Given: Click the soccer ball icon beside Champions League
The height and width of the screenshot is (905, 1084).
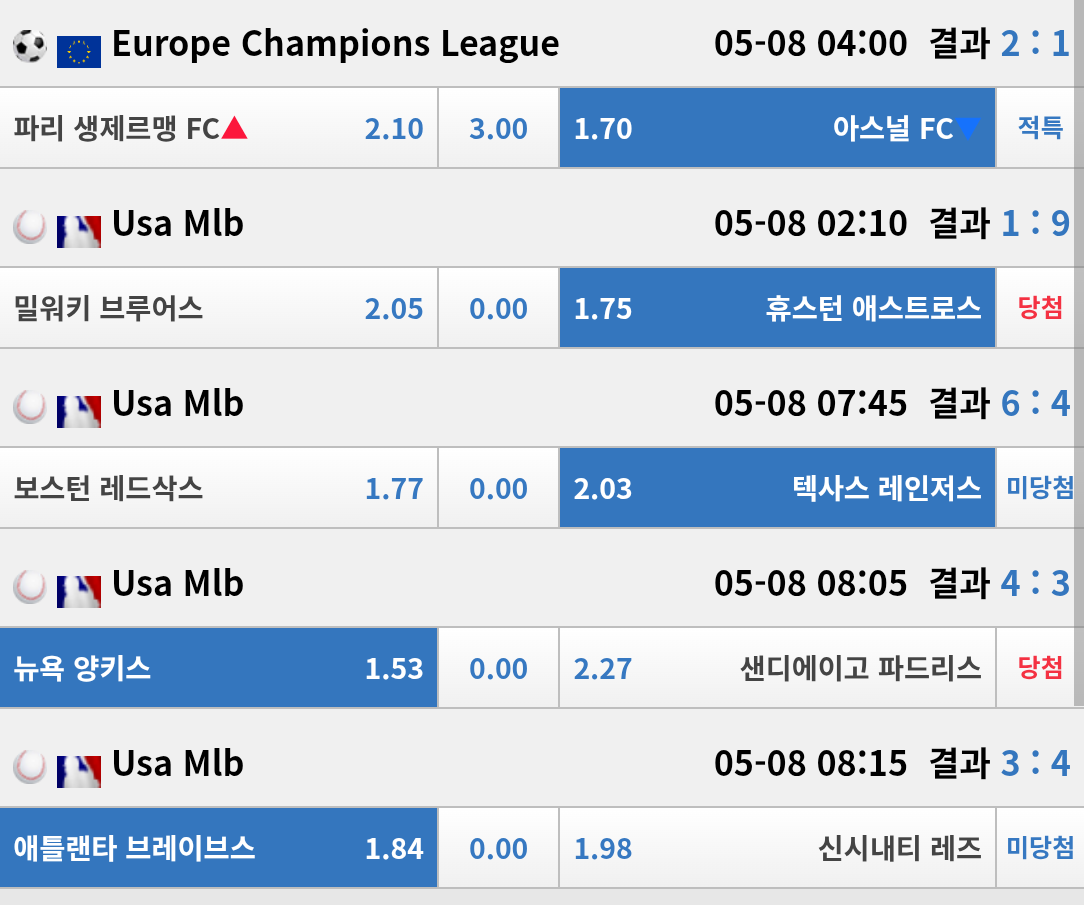Looking at the screenshot, I should 29,46.
